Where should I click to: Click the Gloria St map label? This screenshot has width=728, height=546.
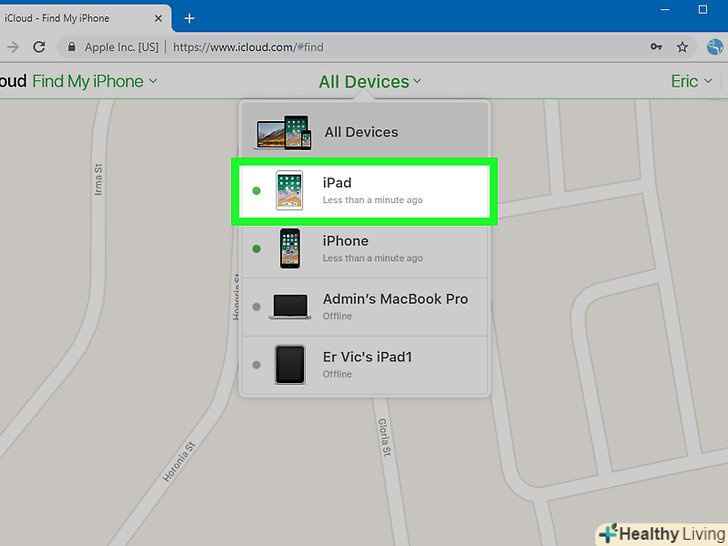click(384, 437)
